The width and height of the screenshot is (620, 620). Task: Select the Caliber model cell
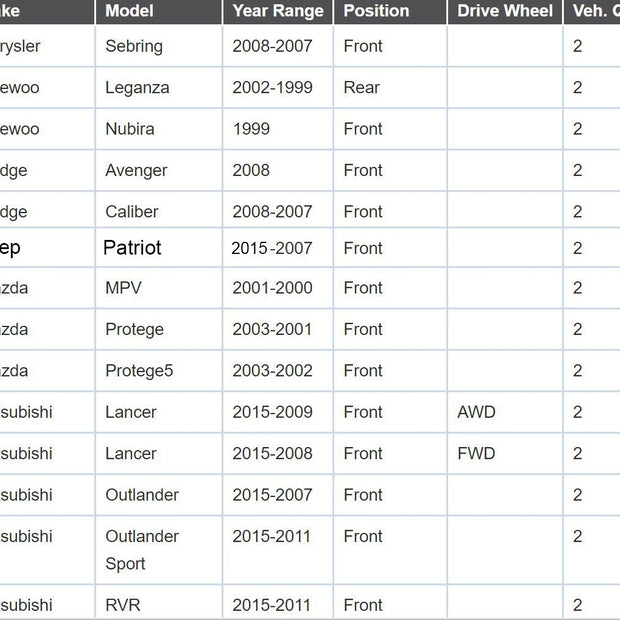tap(159, 212)
